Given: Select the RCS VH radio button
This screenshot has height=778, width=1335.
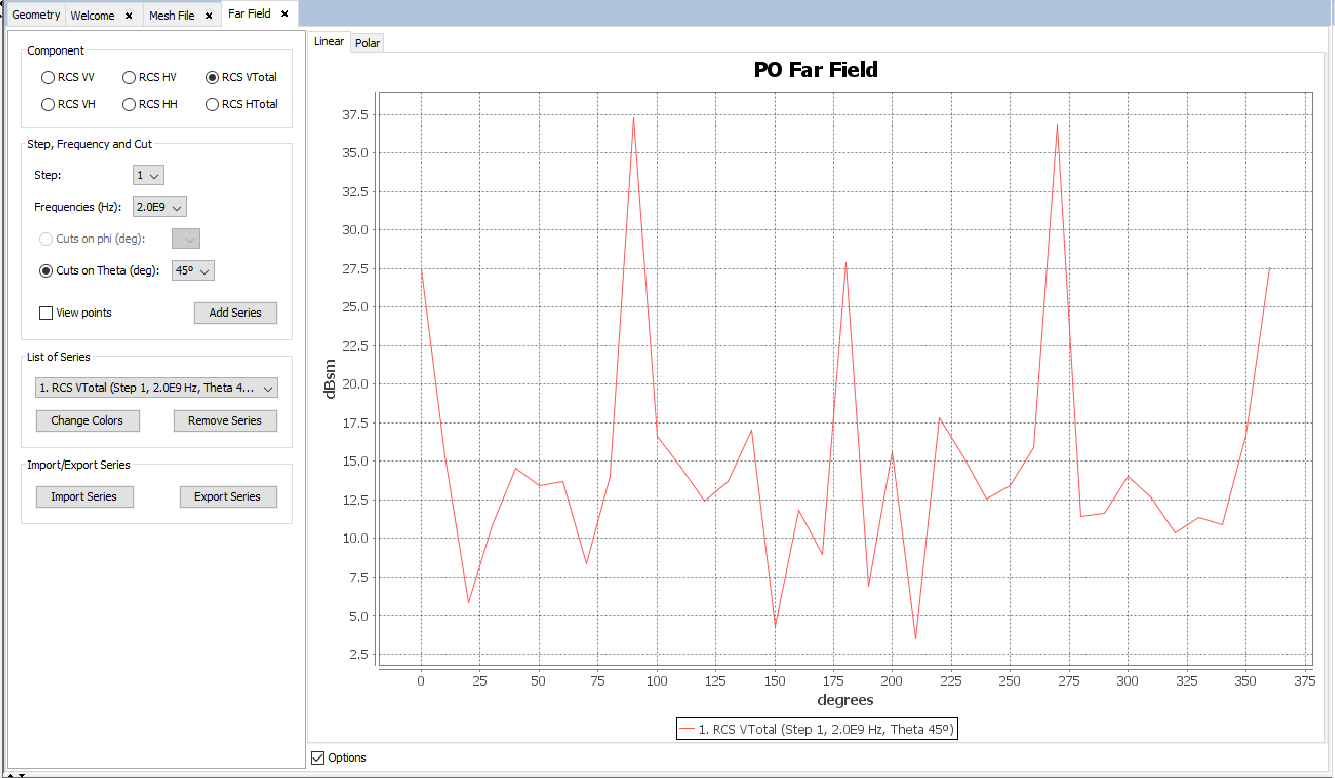Looking at the screenshot, I should tap(47, 104).
